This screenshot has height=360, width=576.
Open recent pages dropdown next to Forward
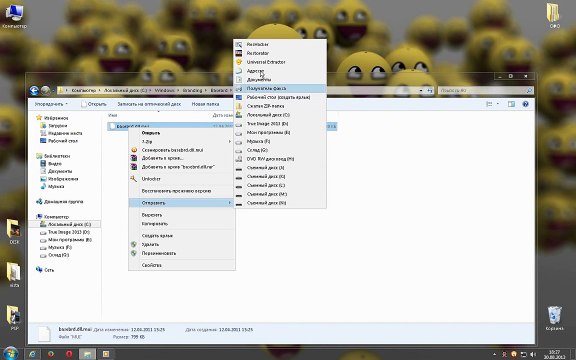(x=54, y=90)
